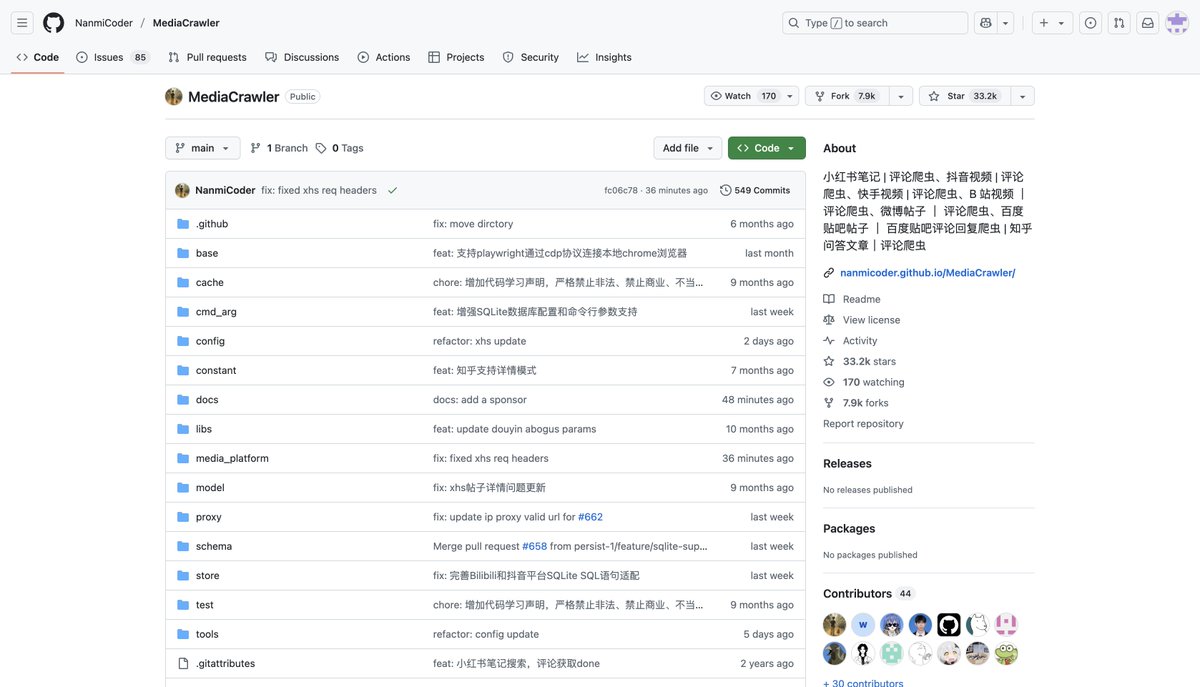Open commit hash fc06c78

[621, 190]
